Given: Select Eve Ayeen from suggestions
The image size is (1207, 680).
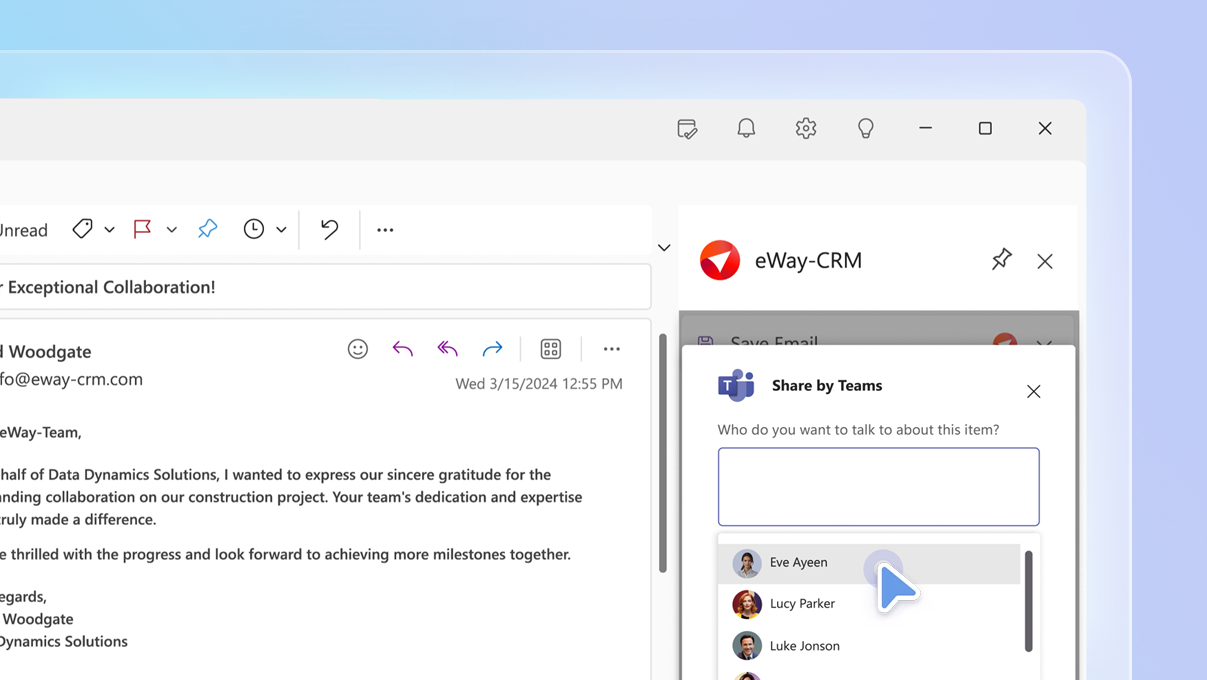Looking at the screenshot, I should click(869, 563).
